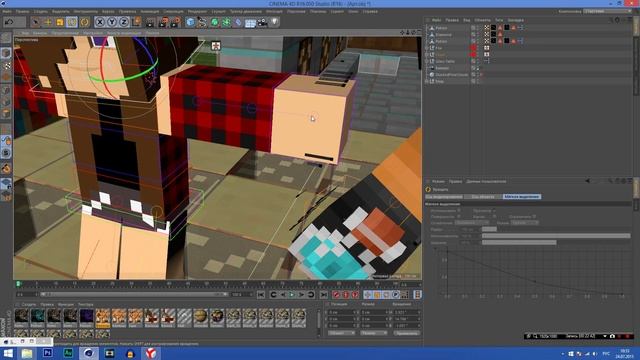Switch to the Мягкое выделение tab
640x360 pixels.
pos(522,196)
